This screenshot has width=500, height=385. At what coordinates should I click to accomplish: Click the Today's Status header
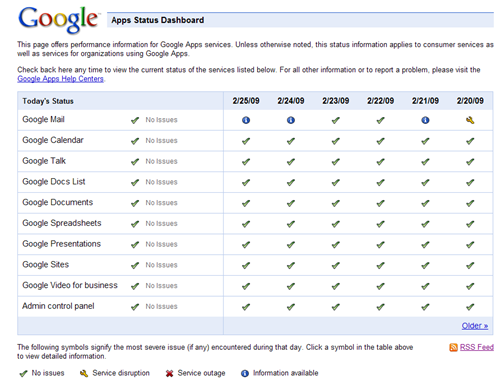[x=48, y=101]
